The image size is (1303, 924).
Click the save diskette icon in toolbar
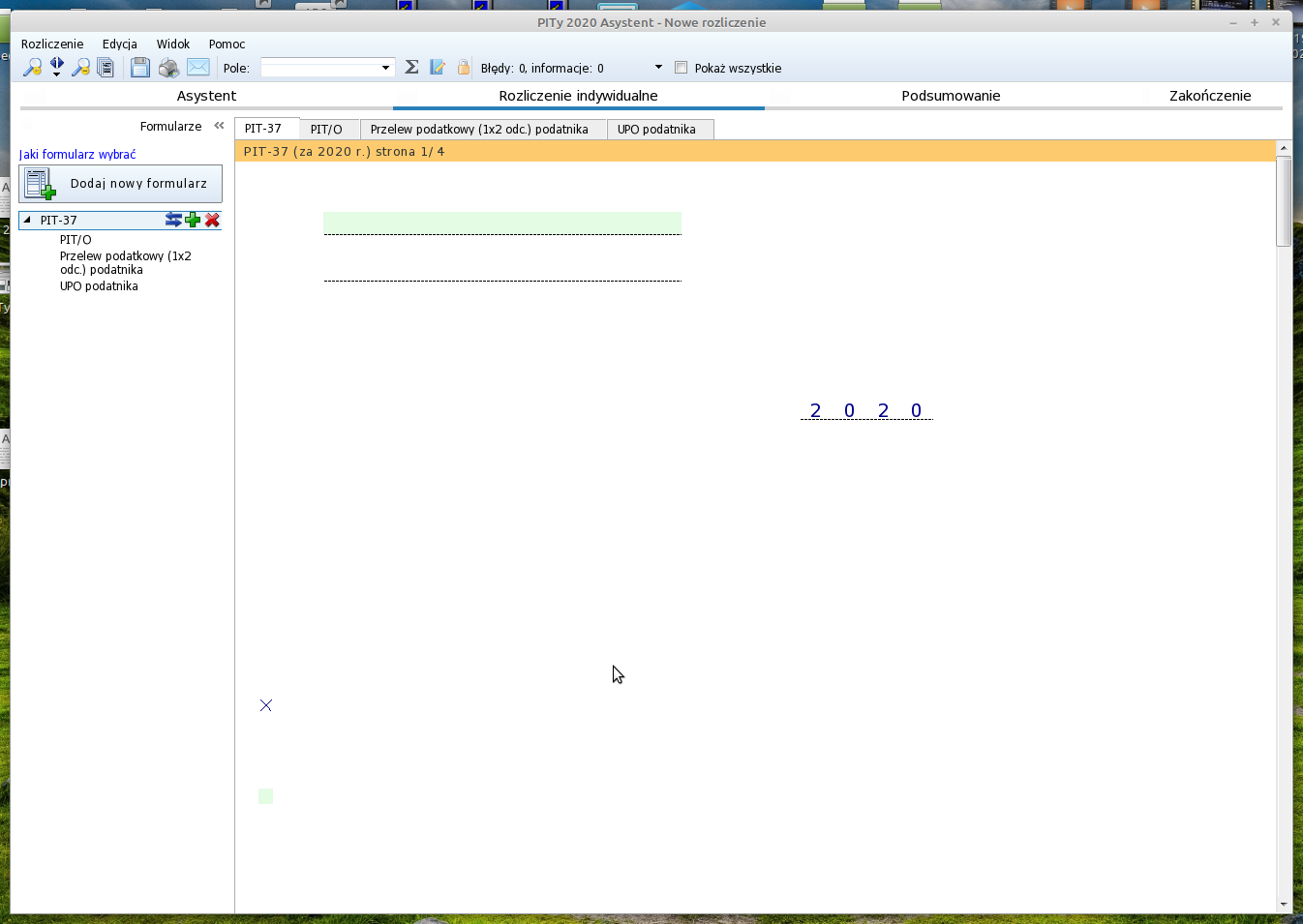click(x=140, y=68)
